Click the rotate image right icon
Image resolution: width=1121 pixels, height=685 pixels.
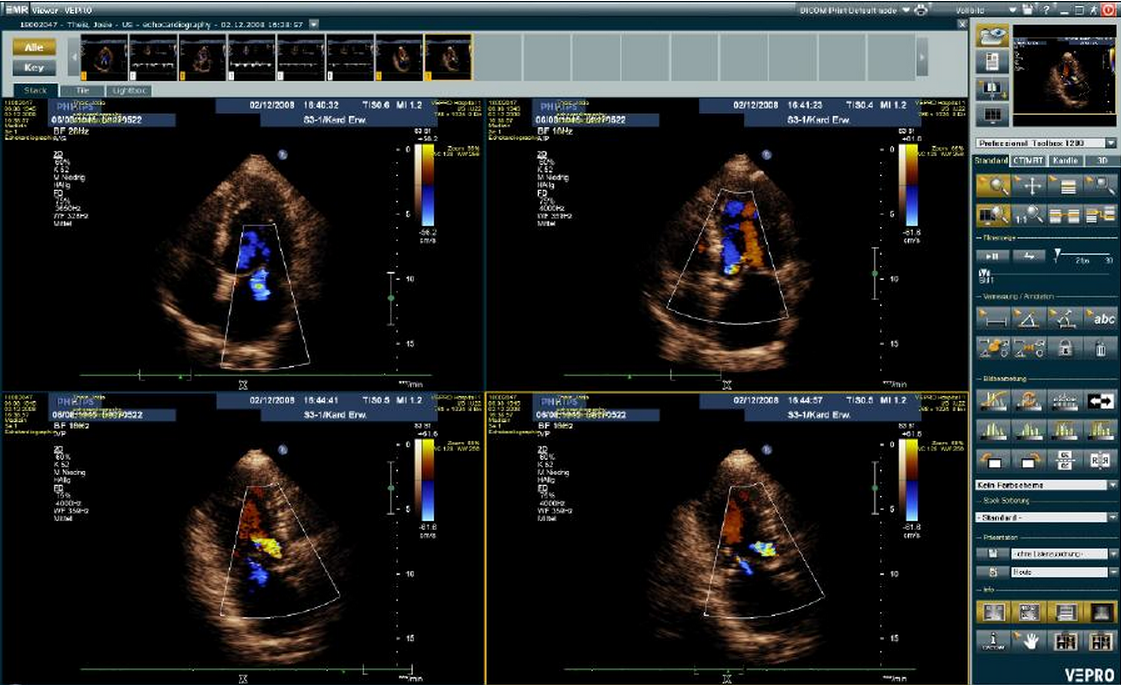point(1029,460)
